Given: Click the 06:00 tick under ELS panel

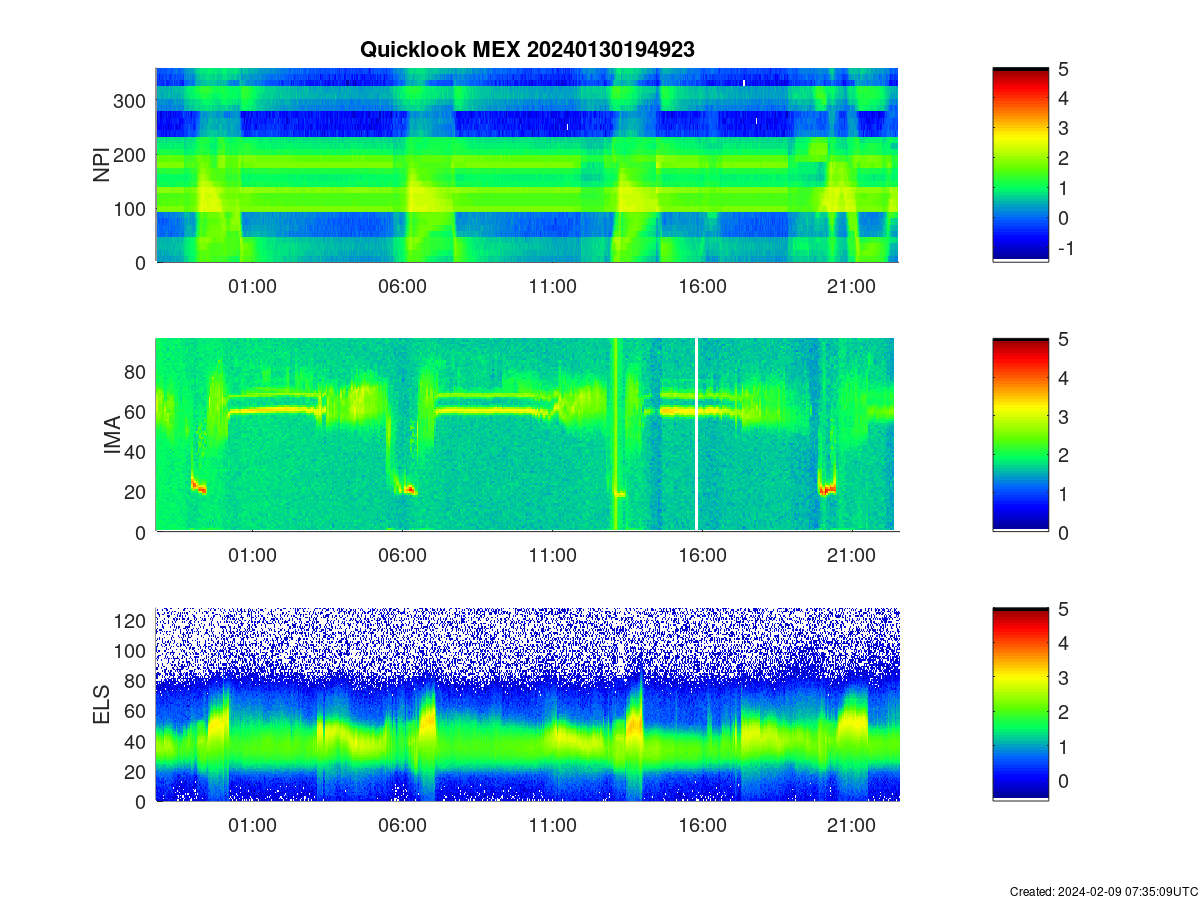Looking at the screenshot, I should [402, 826].
